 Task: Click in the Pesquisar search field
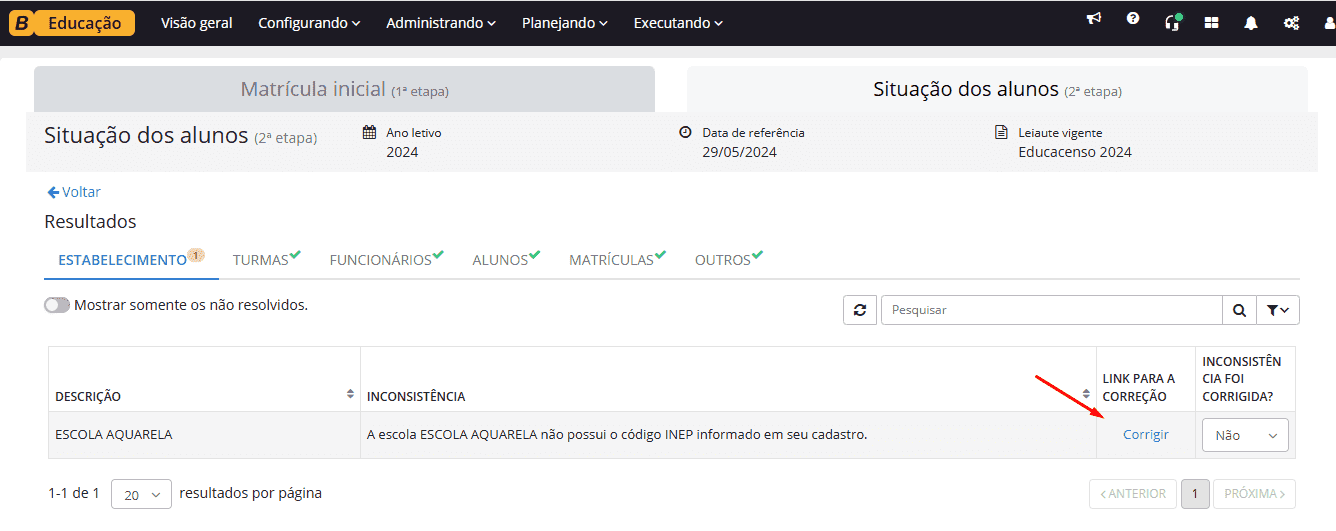click(x=1052, y=310)
